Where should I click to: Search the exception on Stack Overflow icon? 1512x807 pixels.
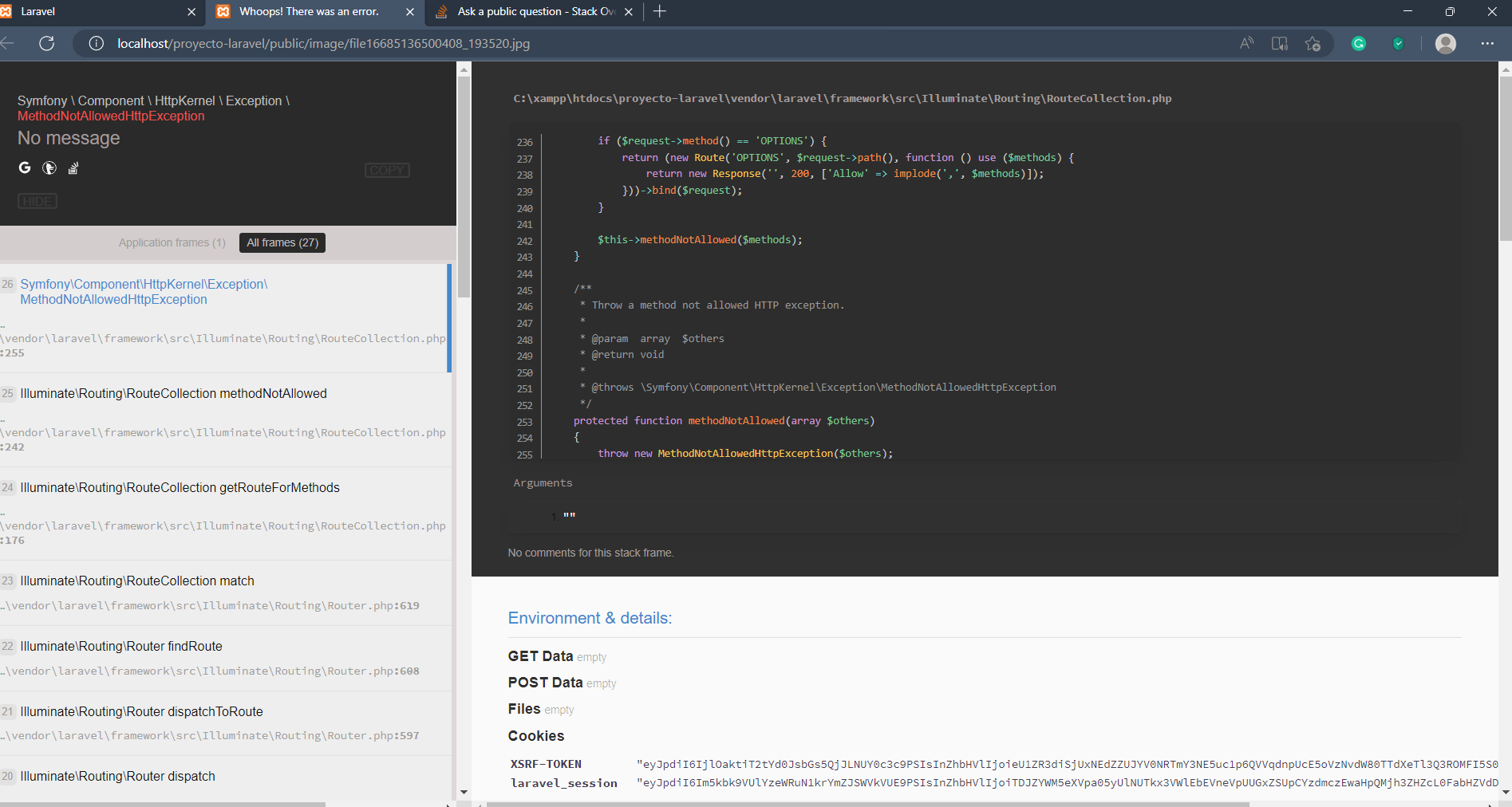coord(73,168)
